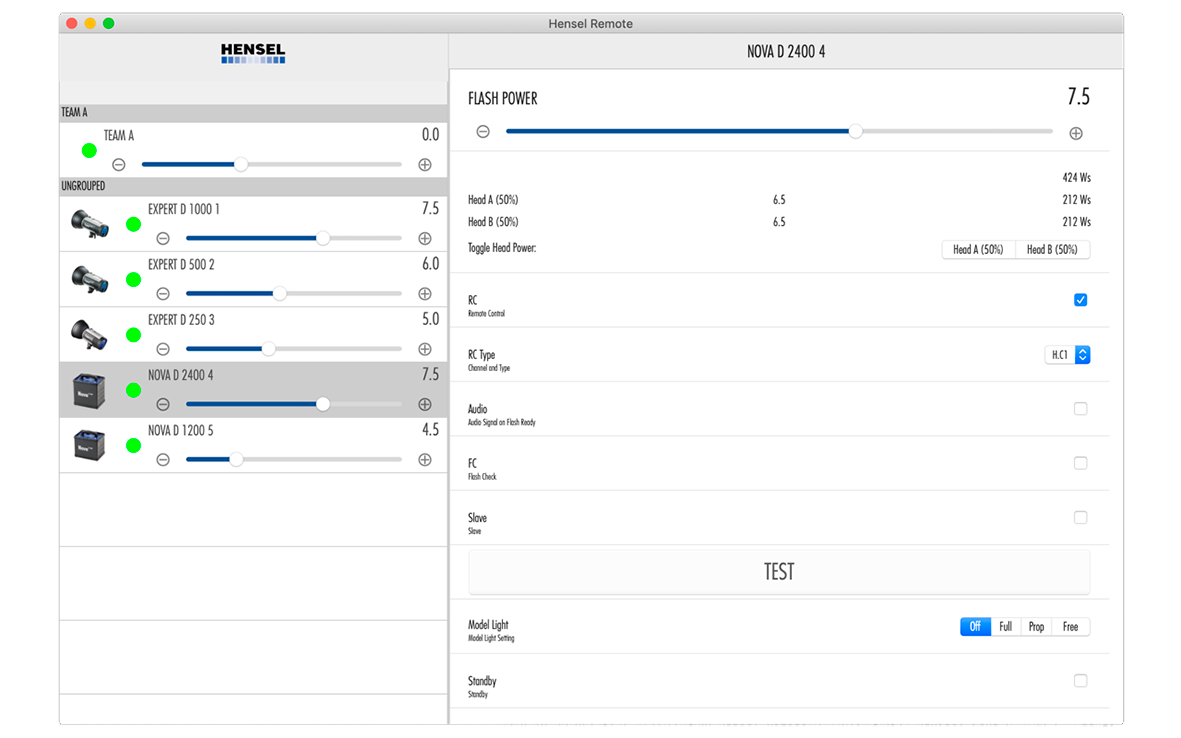
Task: Enable the Audio signal checkbox
Action: (x=1080, y=409)
